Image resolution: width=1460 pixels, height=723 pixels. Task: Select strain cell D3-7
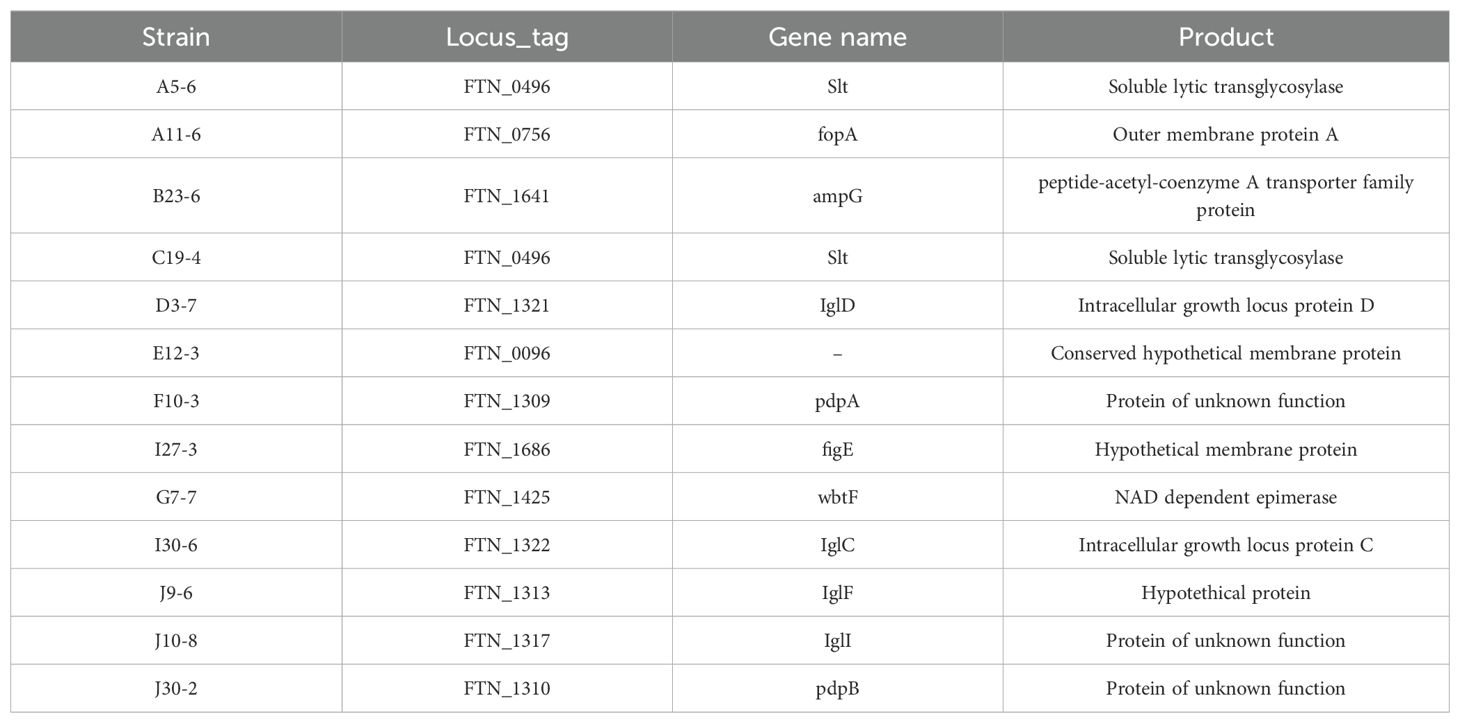(x=176, y=305)
